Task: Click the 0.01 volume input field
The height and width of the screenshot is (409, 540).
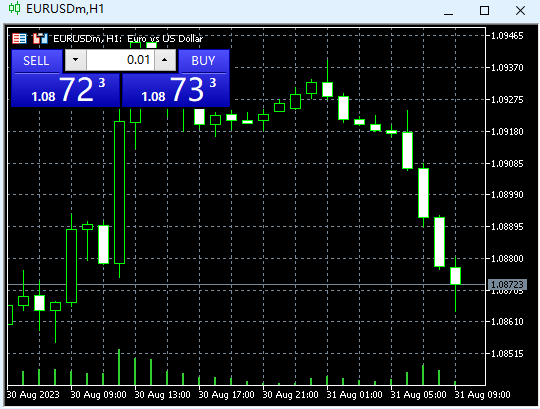Action: pos(120,60)
